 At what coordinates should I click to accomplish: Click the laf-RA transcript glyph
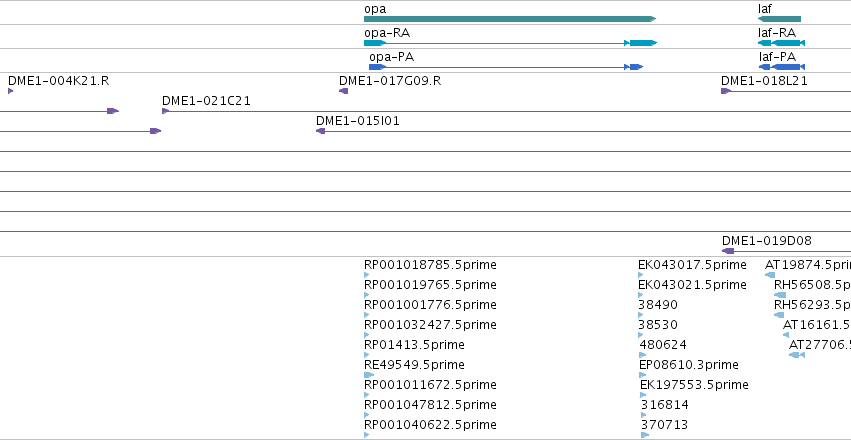pyautogui.click(x=782, y=43)
